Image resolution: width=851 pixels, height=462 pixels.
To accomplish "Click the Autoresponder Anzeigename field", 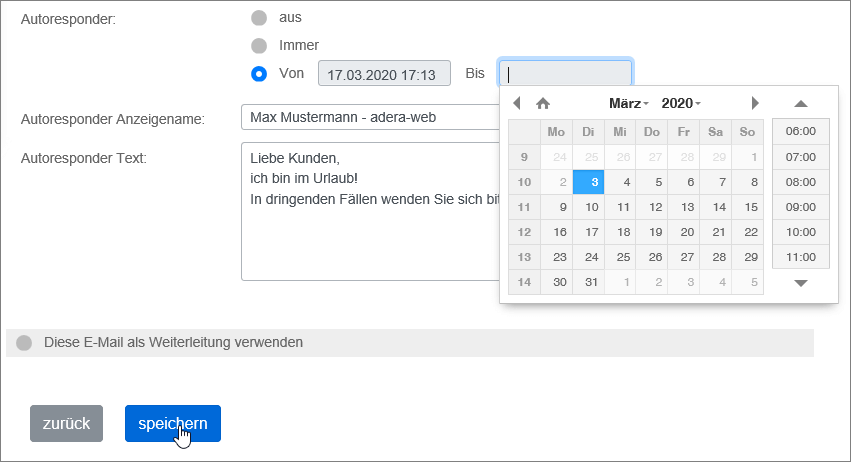I will tap(370, 117).
